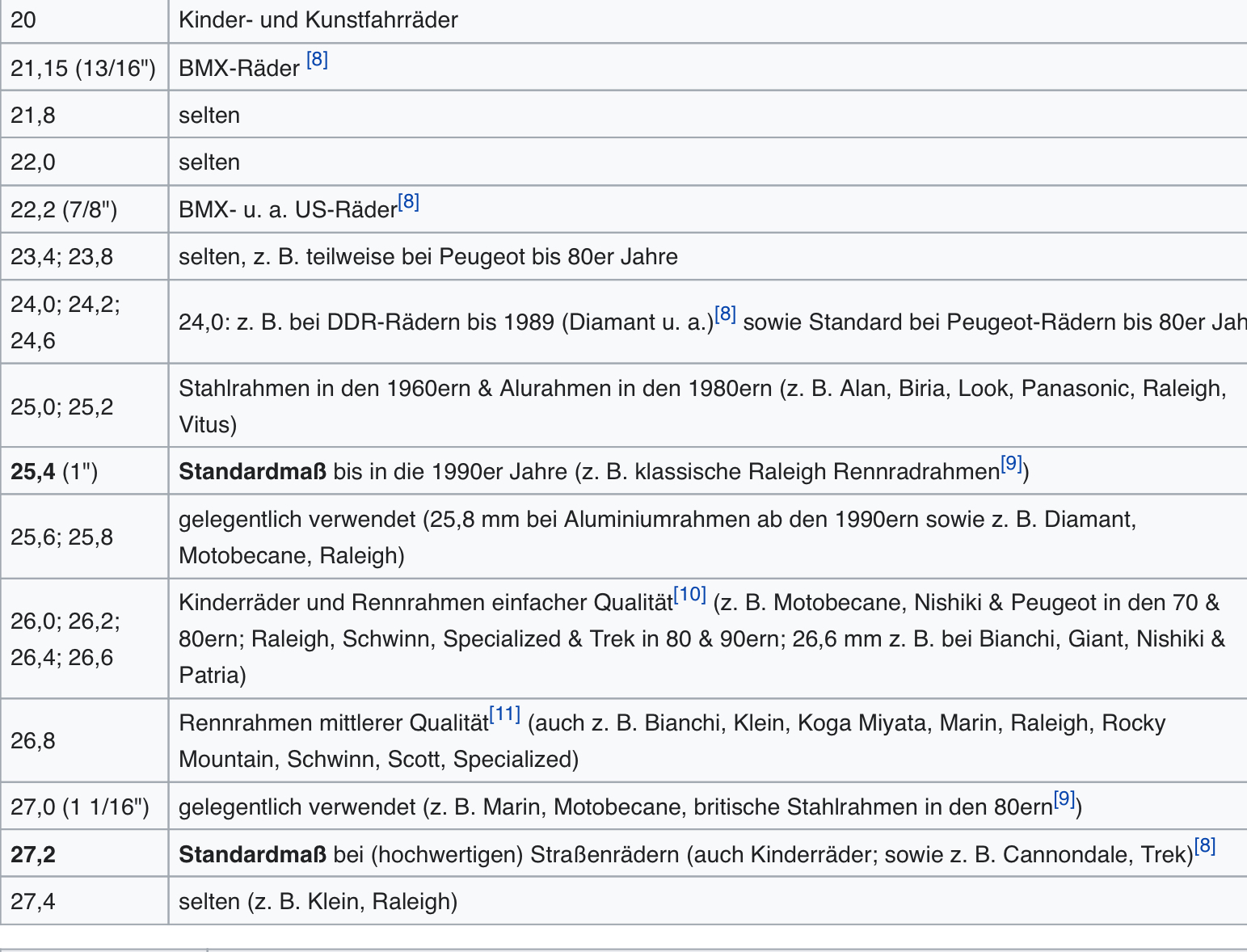Click 'Stahlrahmen in den 1960ern' description
Image resolution: width=1247 pixels, height=952 pixels.
702,406
